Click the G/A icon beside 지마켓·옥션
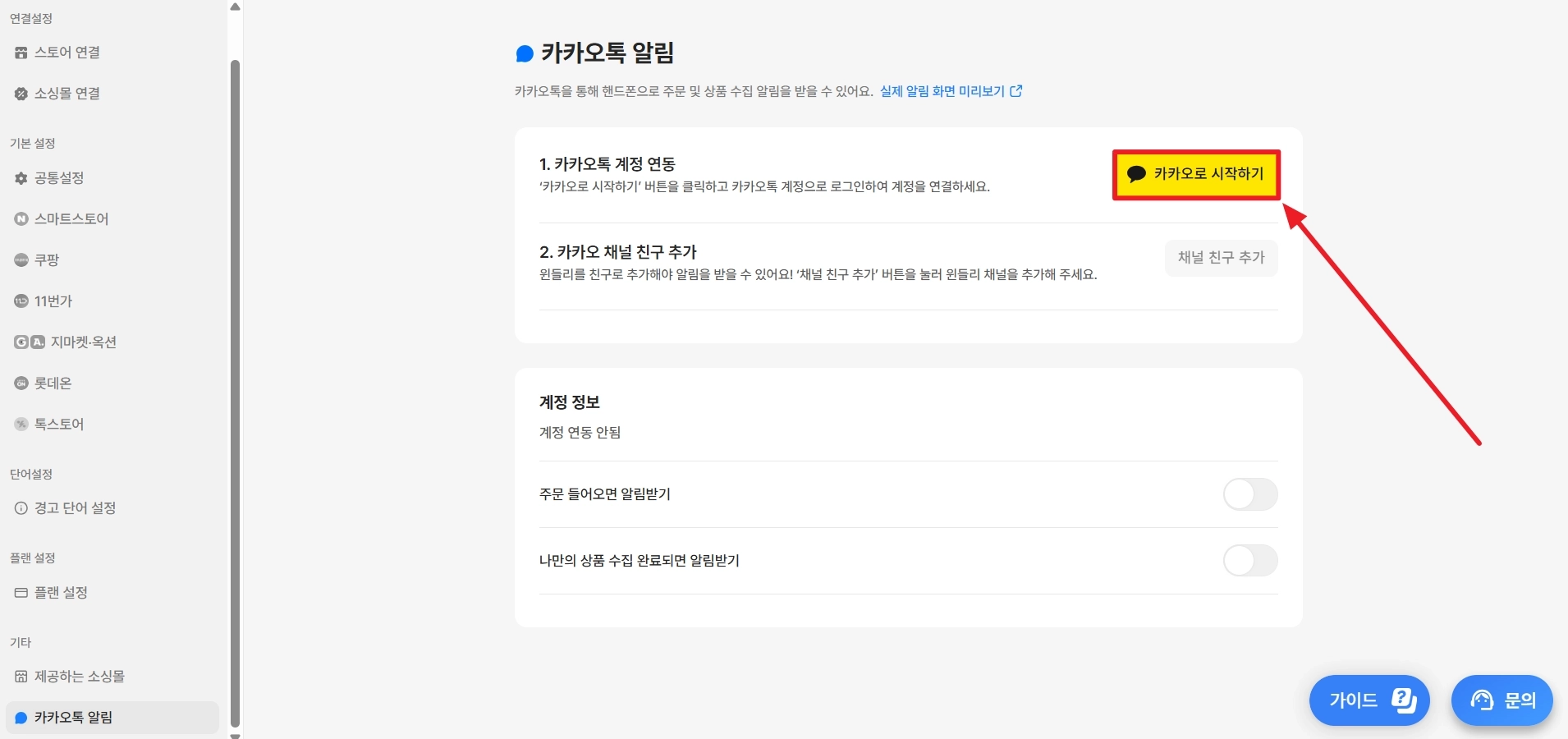Screen dimensions: 1568x739 coord(30,342)
